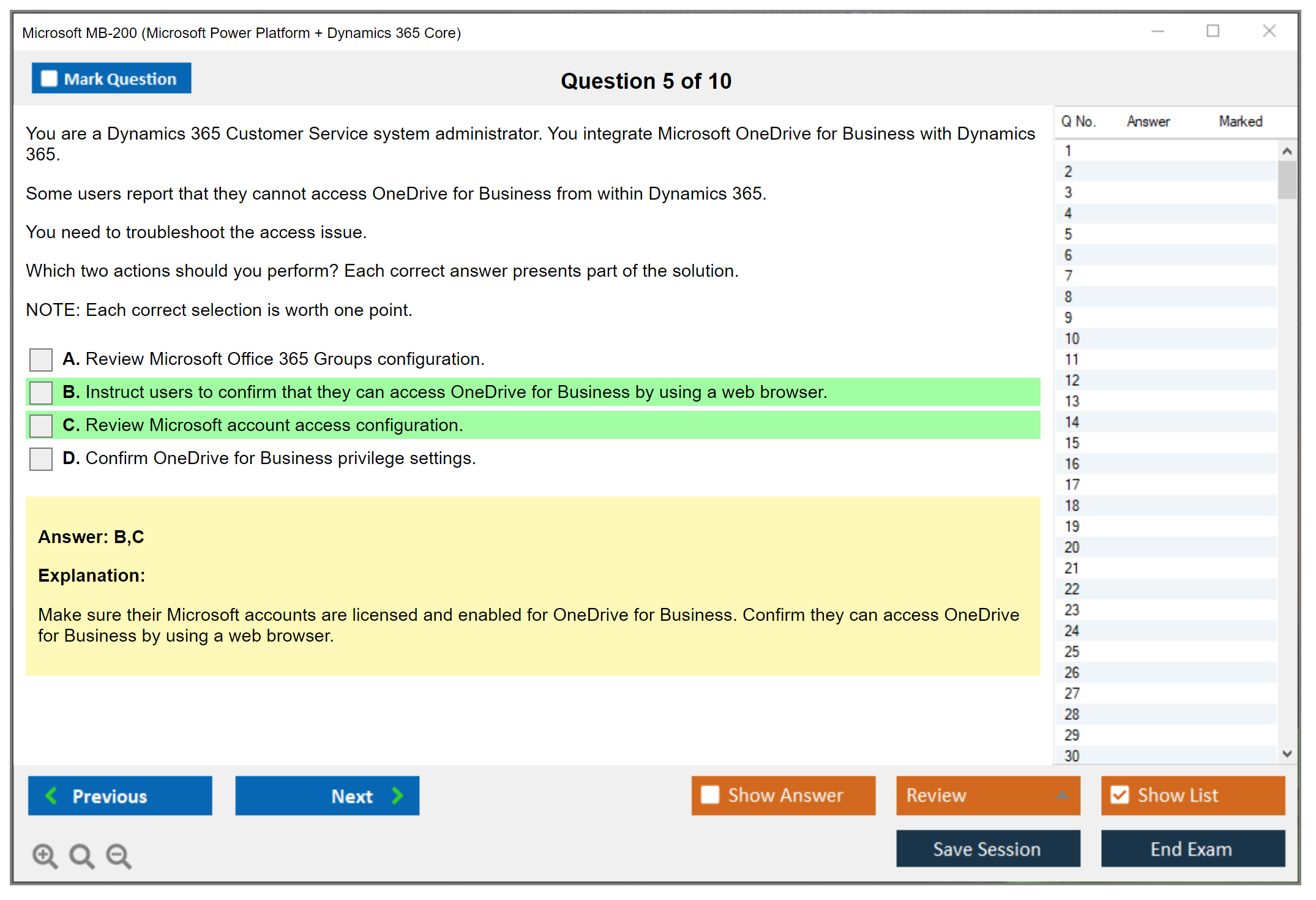The width and height of the screenshot is (1316, 900).
Task: Click the green right arrow on Next
Action: click(x=398, y=795)
